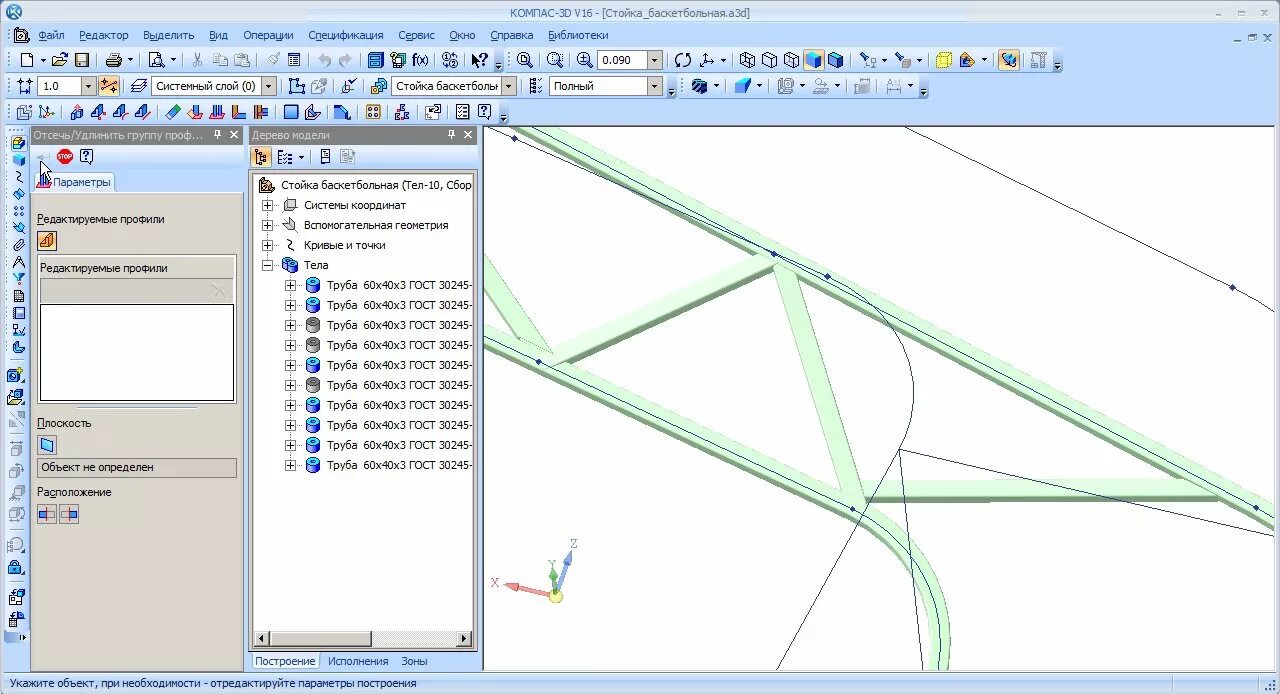Open the variables f(x) icon
The height and width of the screenshot is (694, 1280).
420,60
